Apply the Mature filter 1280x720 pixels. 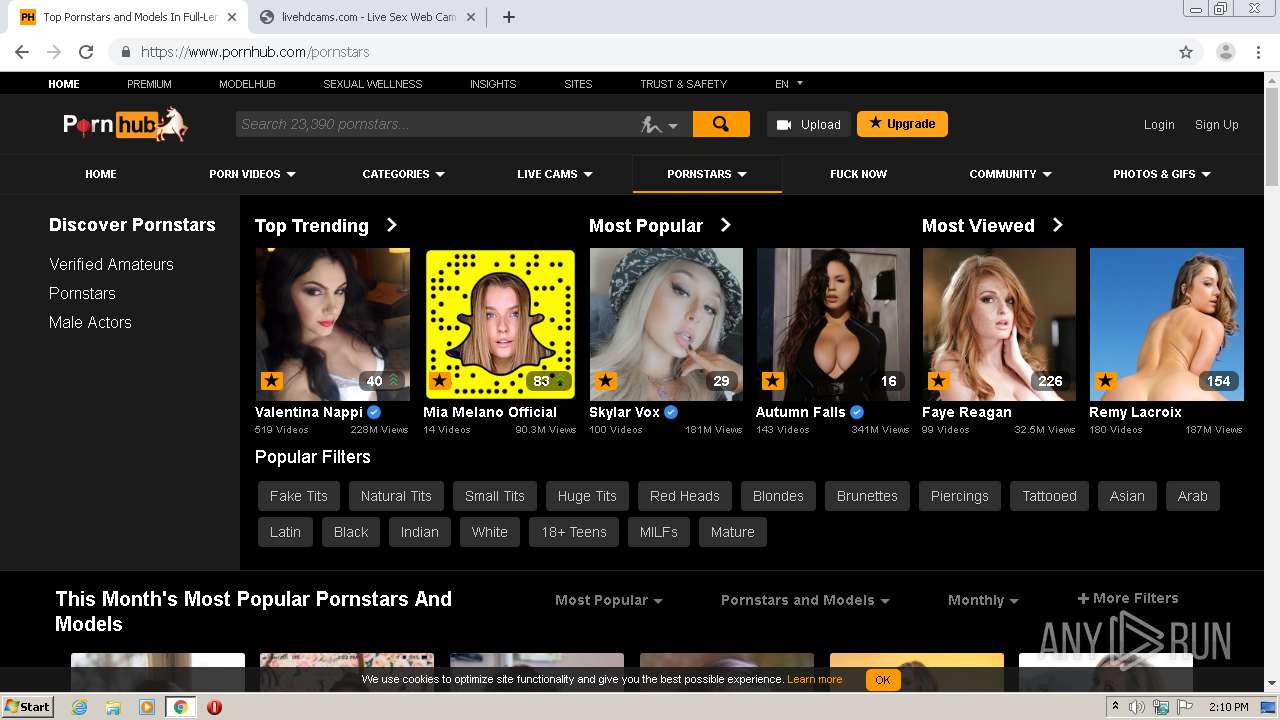(x=732, y=532)
